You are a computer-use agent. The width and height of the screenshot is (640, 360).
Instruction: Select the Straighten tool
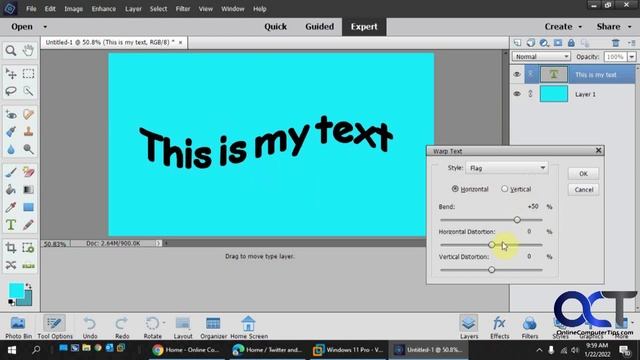28,265
